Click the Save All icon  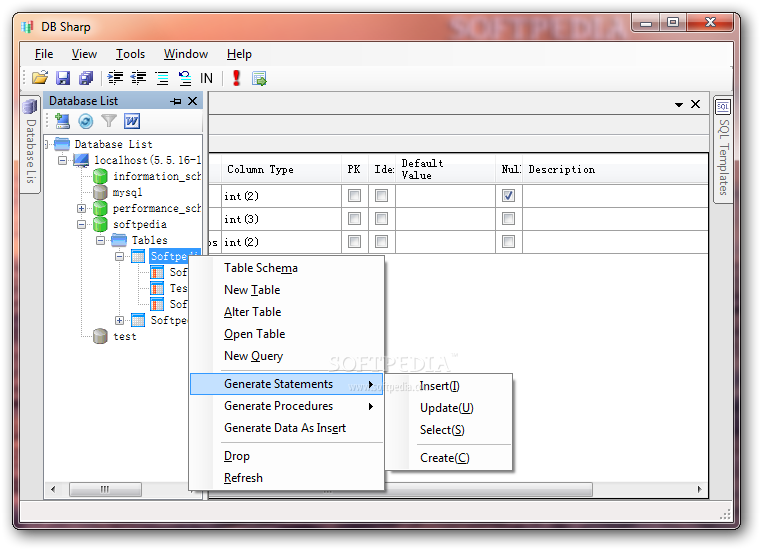[86, 78]
